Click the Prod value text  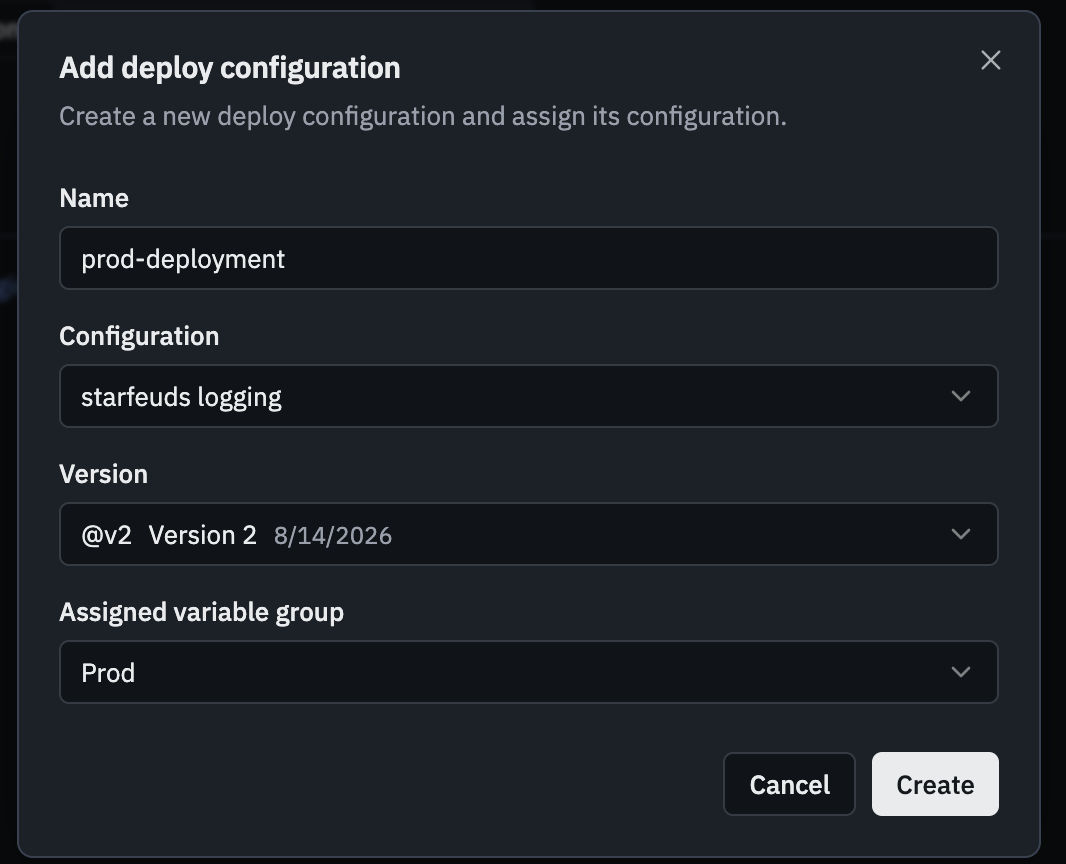(108, 673)
